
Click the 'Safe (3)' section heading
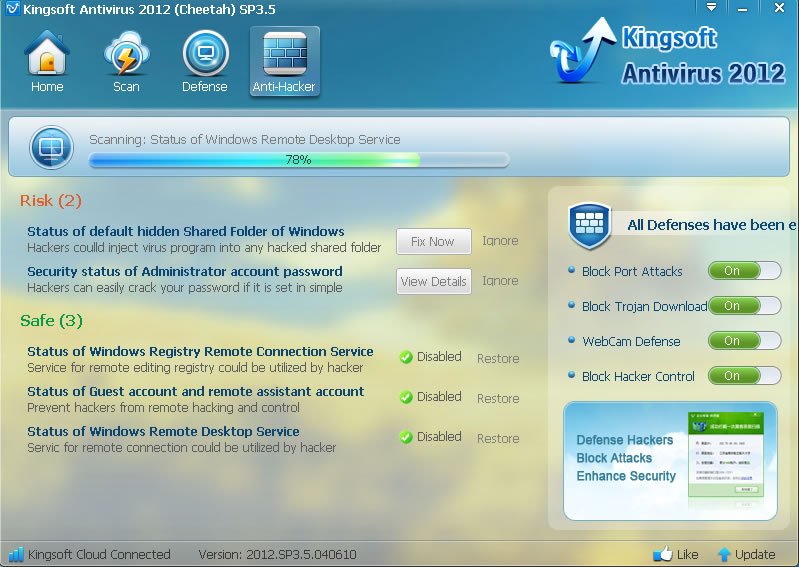point(51,321)
